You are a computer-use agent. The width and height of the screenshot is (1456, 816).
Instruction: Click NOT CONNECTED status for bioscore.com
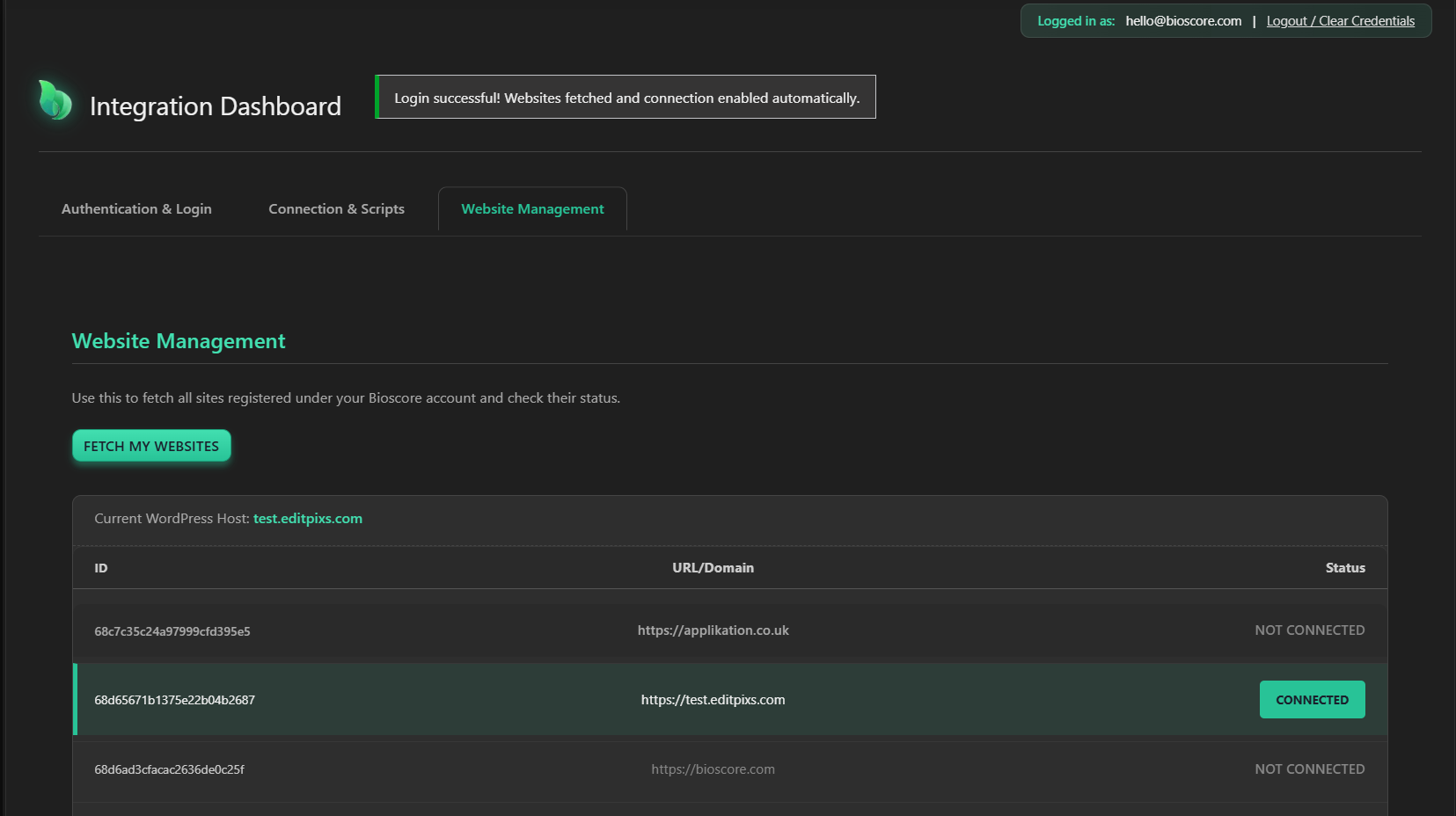click(x=1309, y=769)
